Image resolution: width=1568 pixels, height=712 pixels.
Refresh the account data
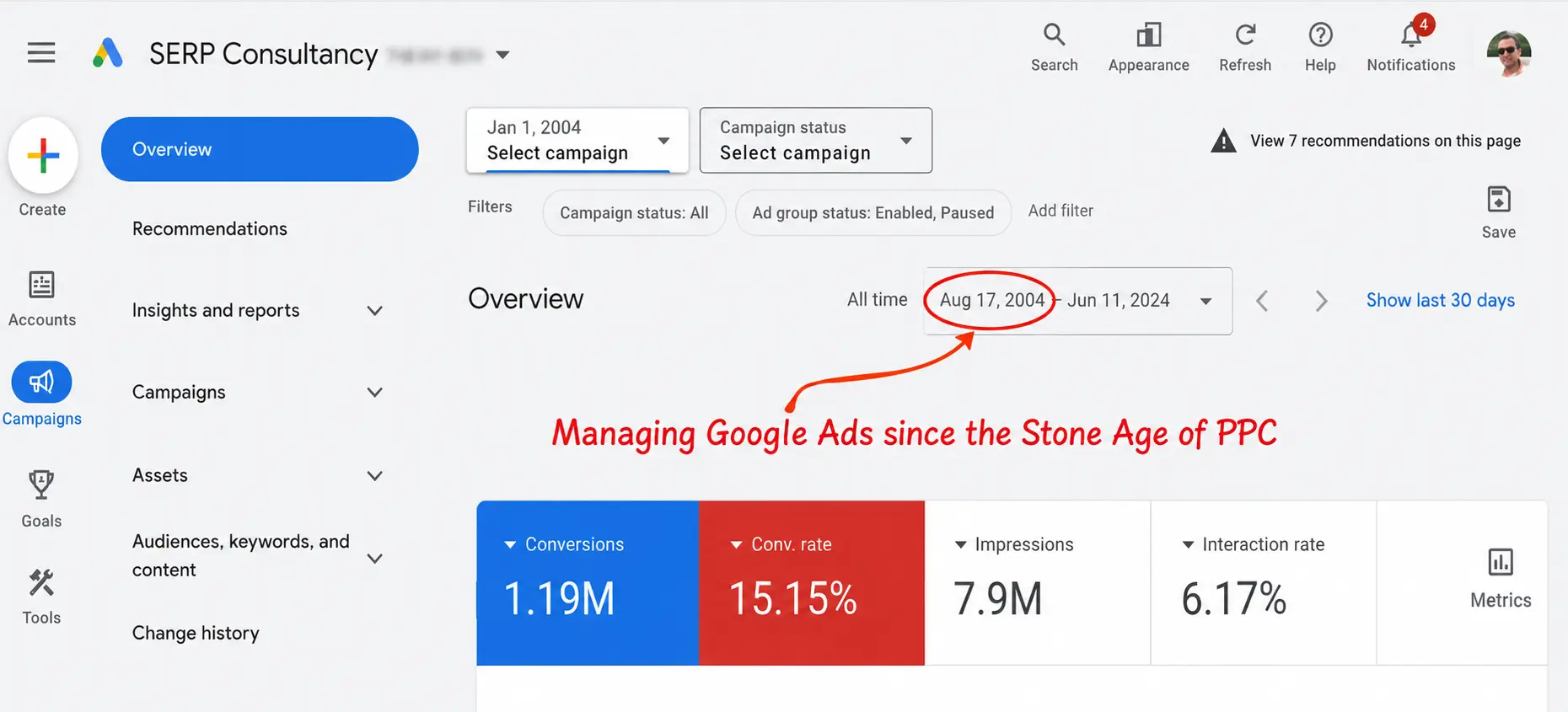click(x=1245, y=47)
